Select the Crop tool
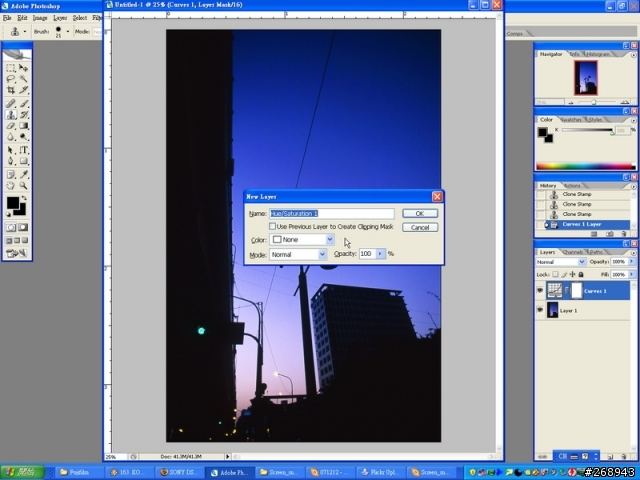Viewport: 640px width, 480px height. coord(11,90)
